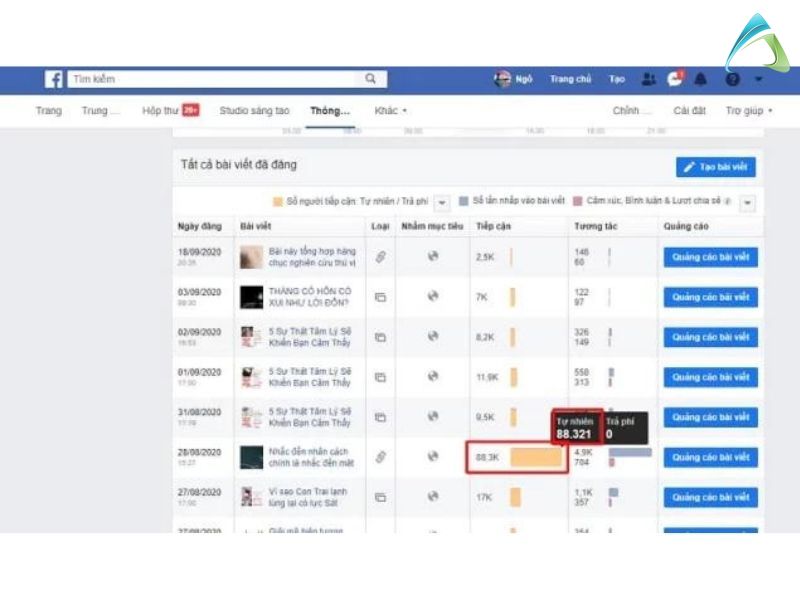The width and height of the screenshot is (800, 600).
Task: Expand the Khác menu
Action: click(390, 111)
